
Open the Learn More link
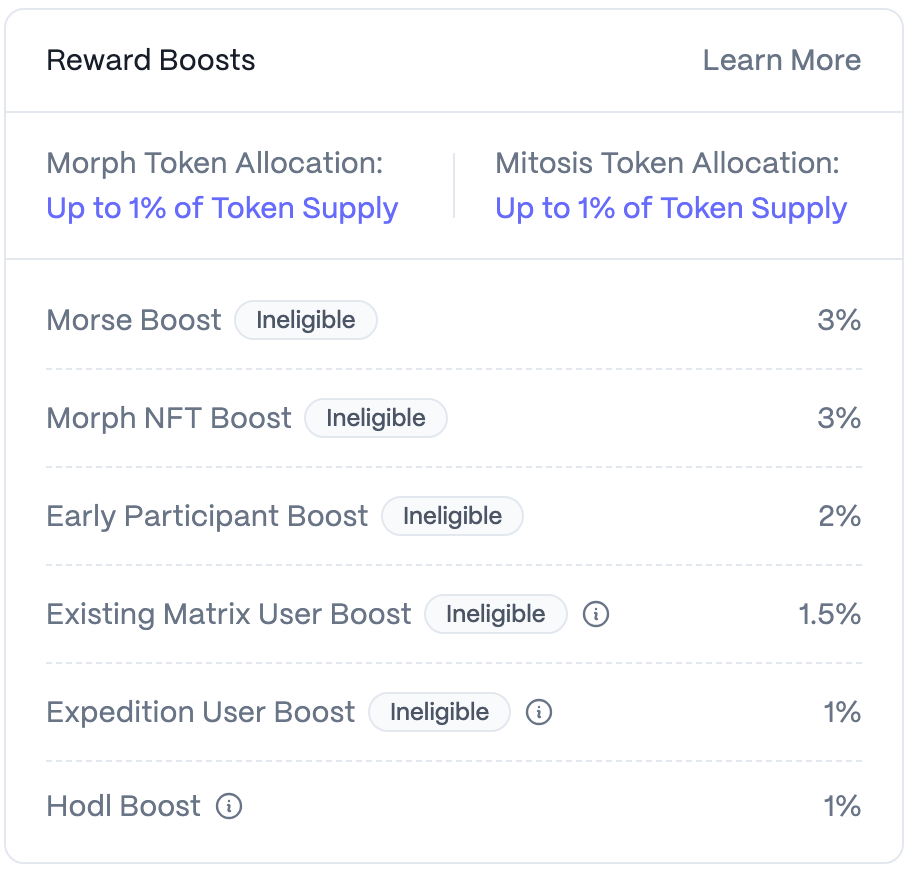pos(782,60)
